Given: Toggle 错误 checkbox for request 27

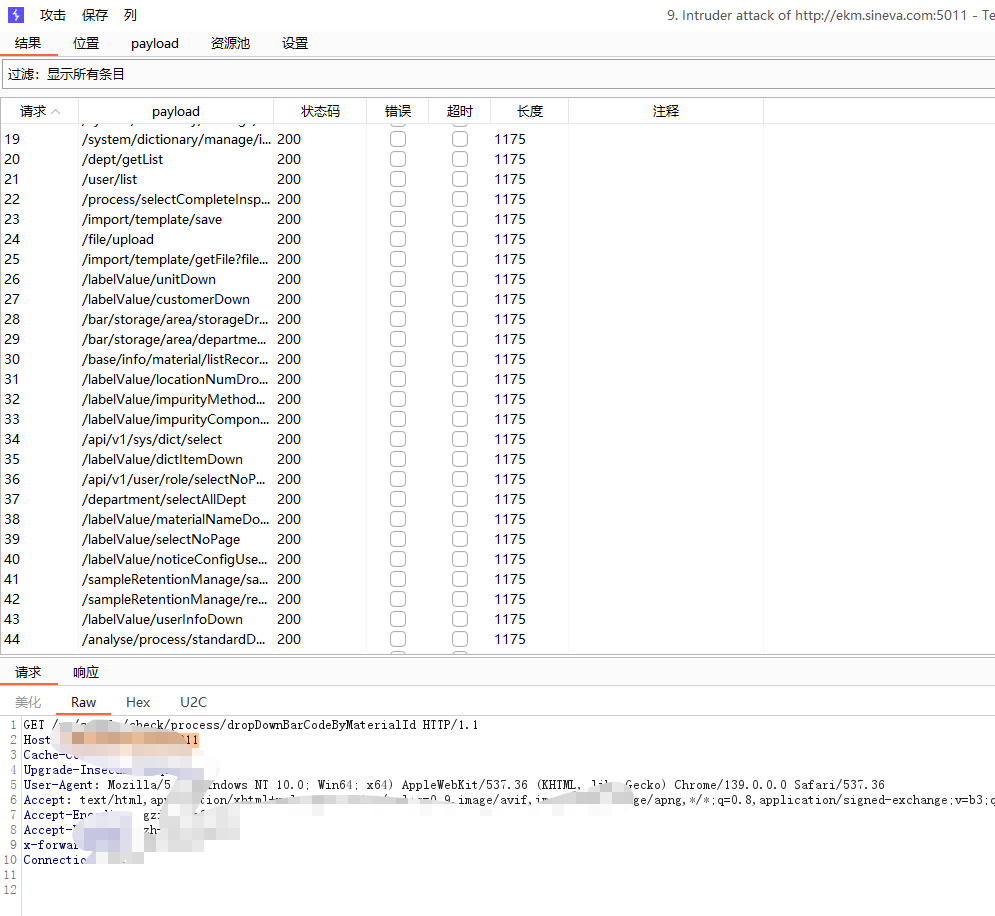Looking at the screenshot, I should coord(398,299).
